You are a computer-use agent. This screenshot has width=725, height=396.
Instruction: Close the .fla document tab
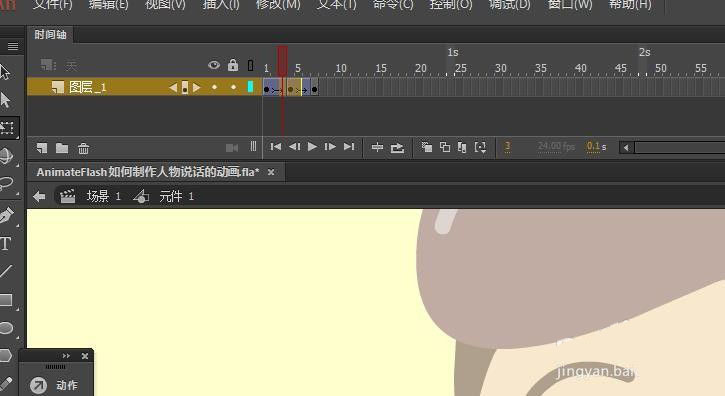pyautogui.click(x=271, y=172)
